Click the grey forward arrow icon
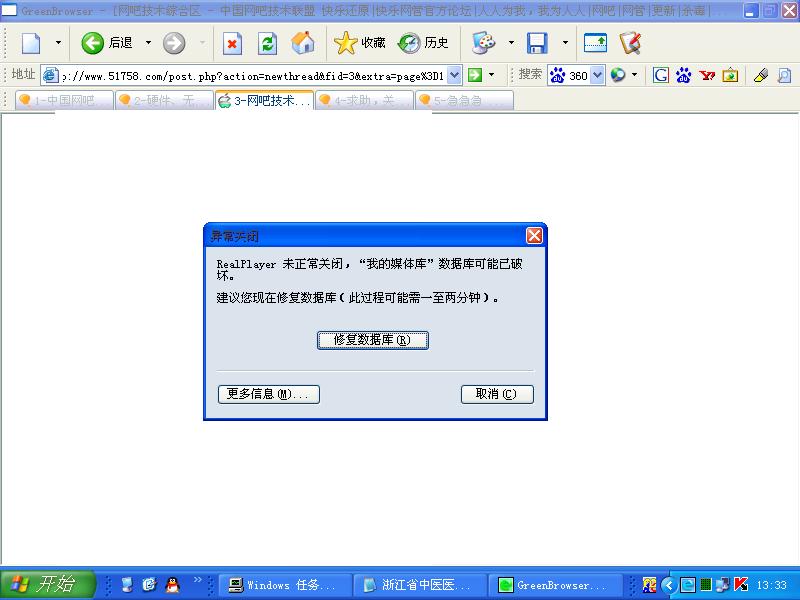The image size is (800, 600). [174, 43]
